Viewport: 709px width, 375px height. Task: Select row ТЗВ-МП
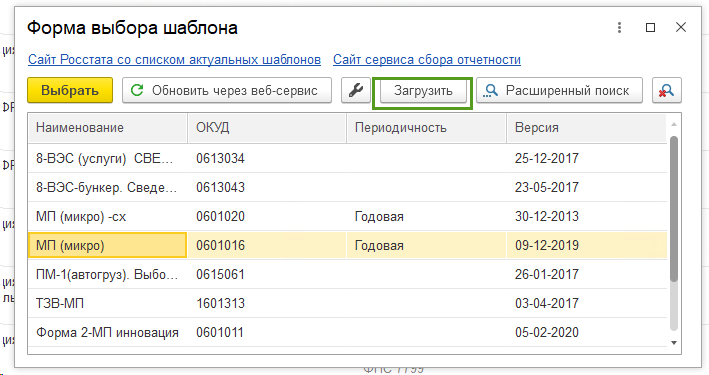[x=347, y=303]
